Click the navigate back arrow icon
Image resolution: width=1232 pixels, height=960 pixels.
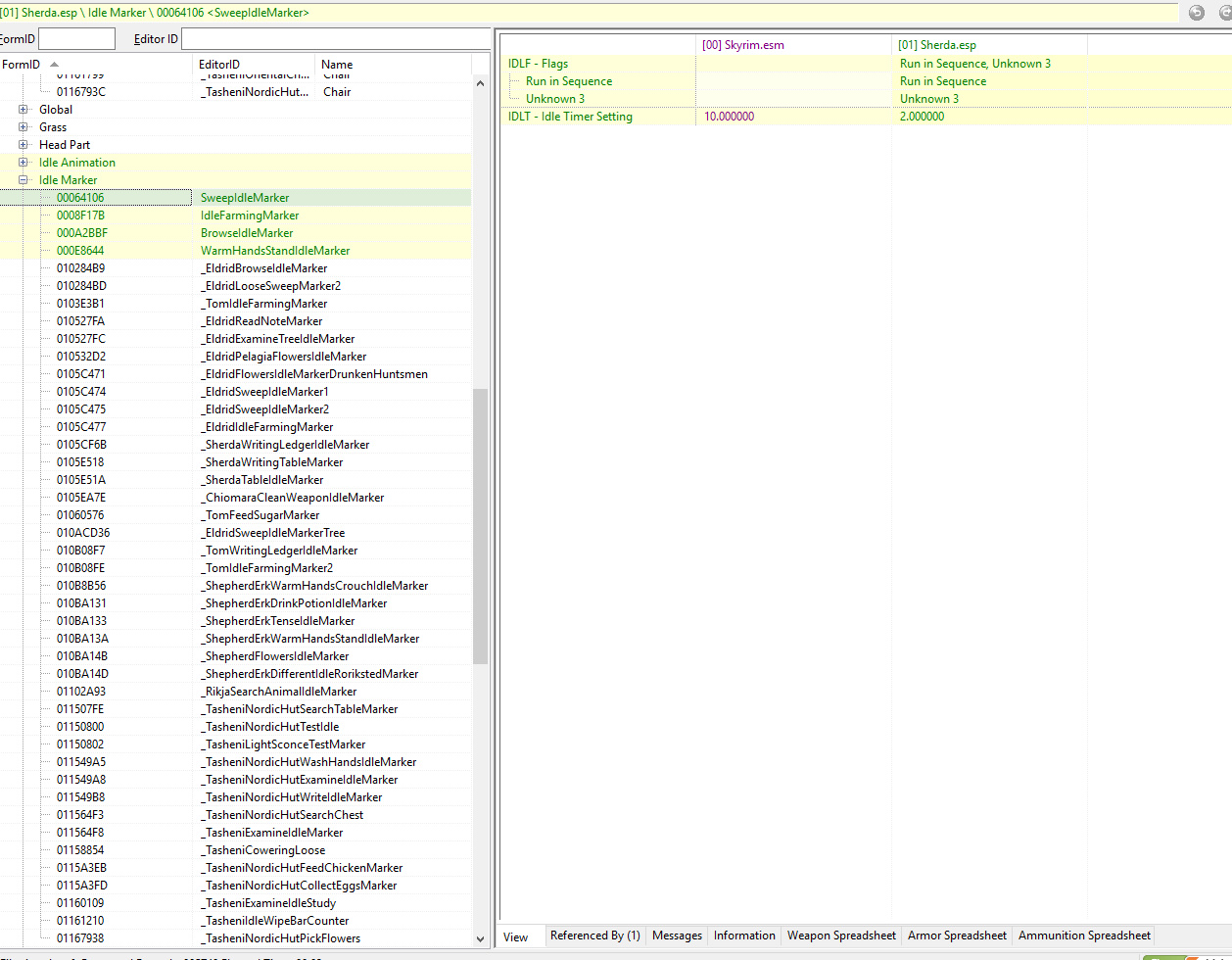coord(1196,13)
